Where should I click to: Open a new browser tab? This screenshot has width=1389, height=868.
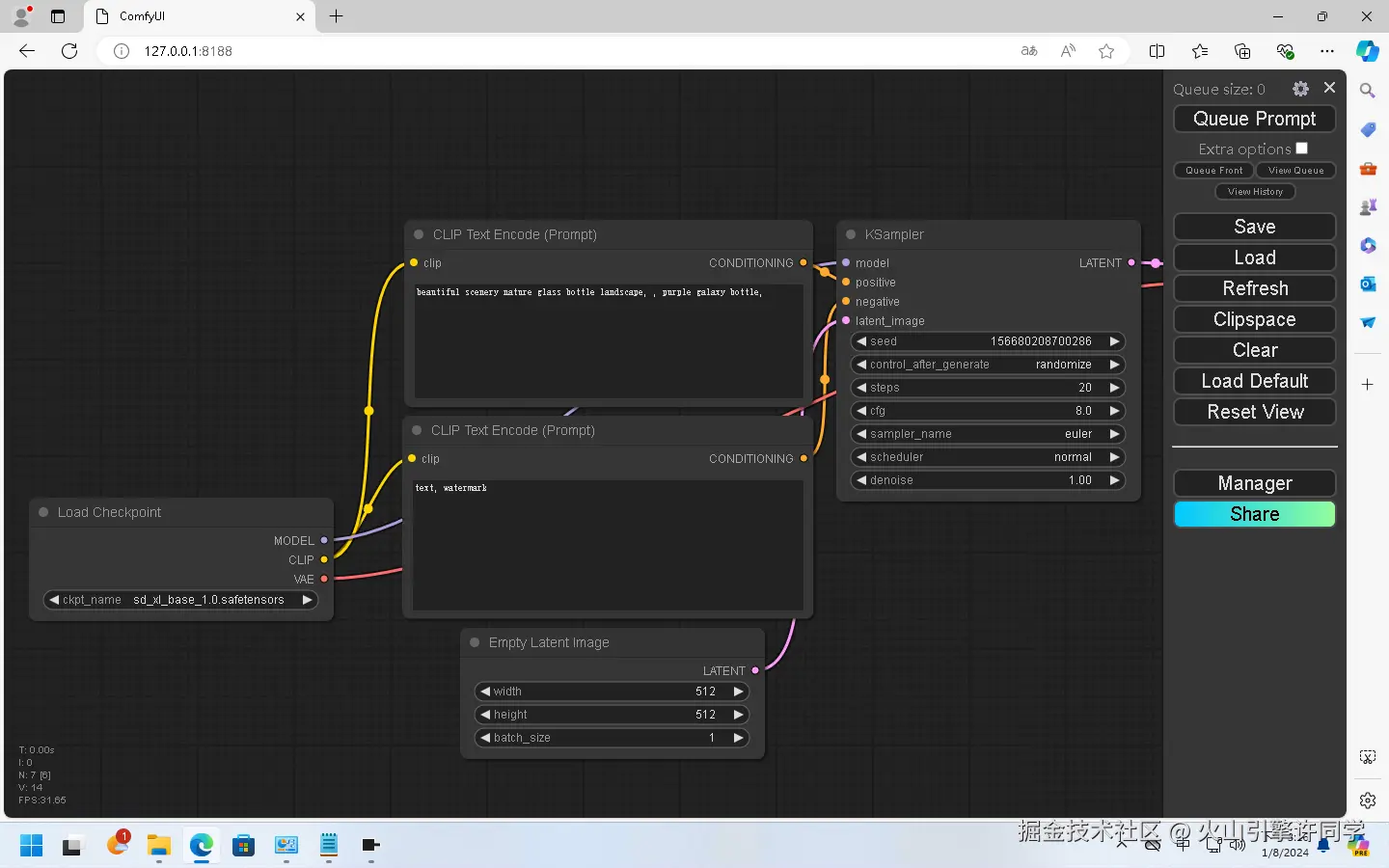[x=336, y=16]
